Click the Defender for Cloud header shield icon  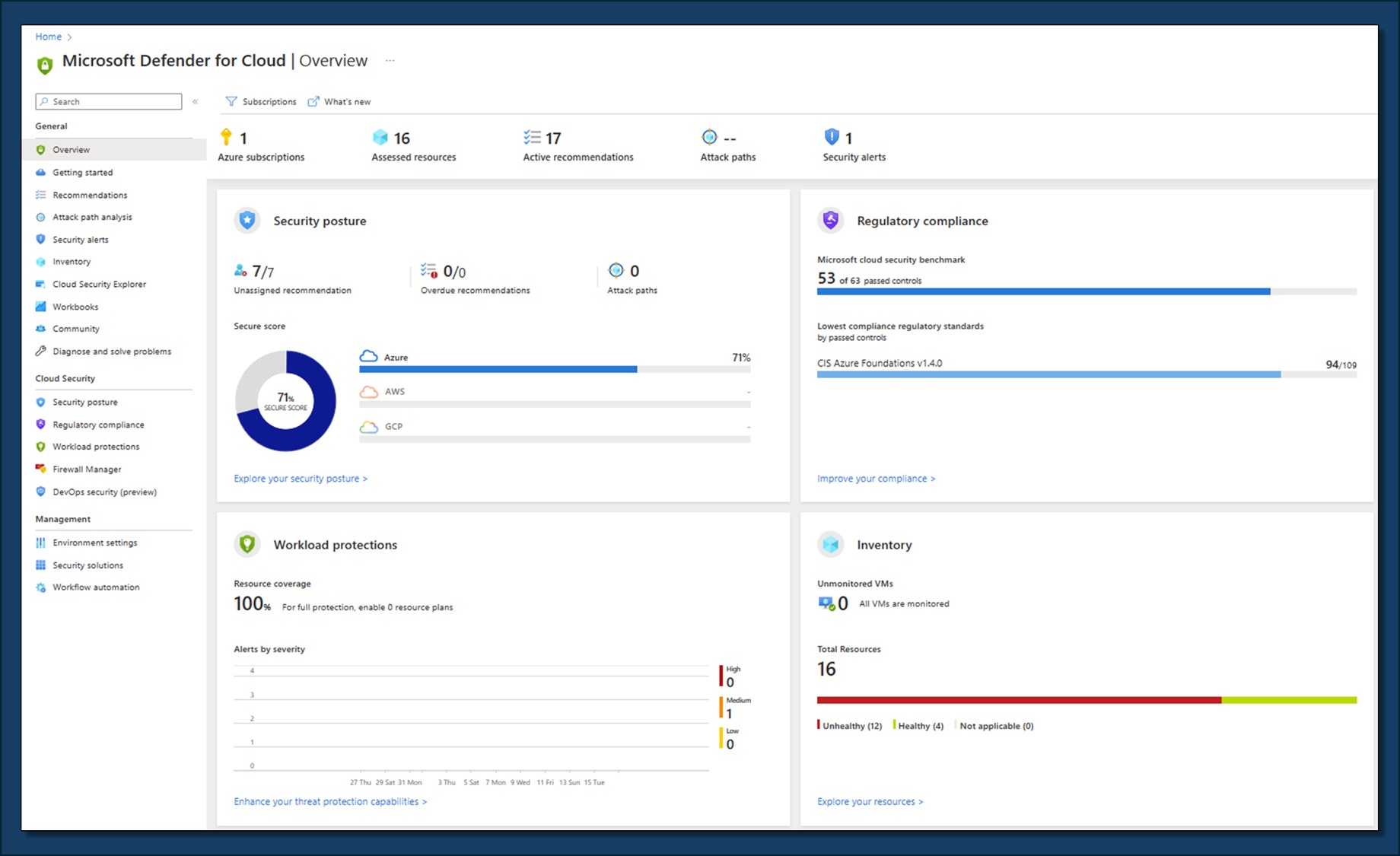[45, 65]
